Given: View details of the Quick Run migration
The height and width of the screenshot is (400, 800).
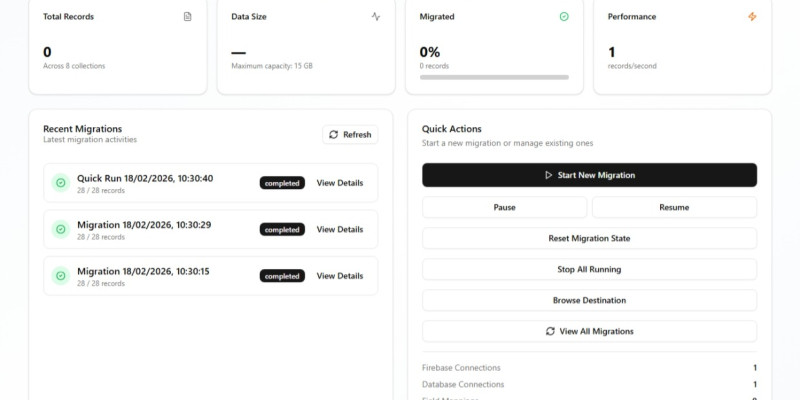Looking at the screenshot, I should (340, 183).
